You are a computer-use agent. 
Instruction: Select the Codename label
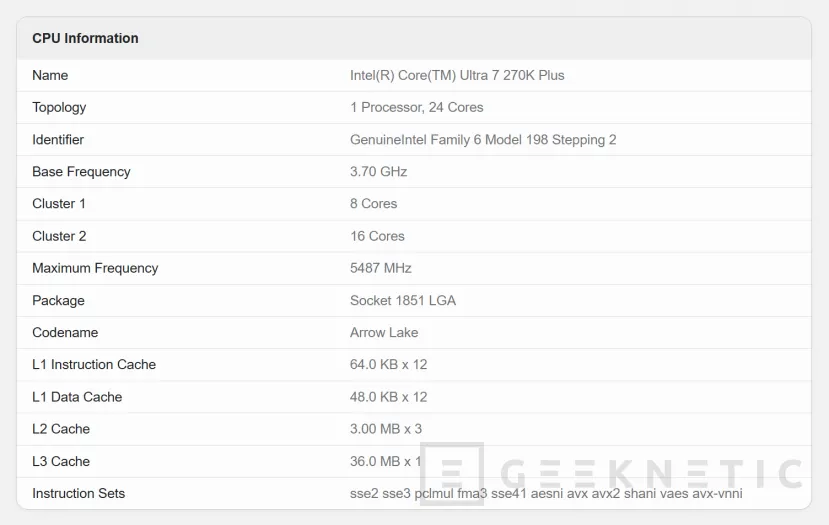pyautogui.click(x=65, y=333)
